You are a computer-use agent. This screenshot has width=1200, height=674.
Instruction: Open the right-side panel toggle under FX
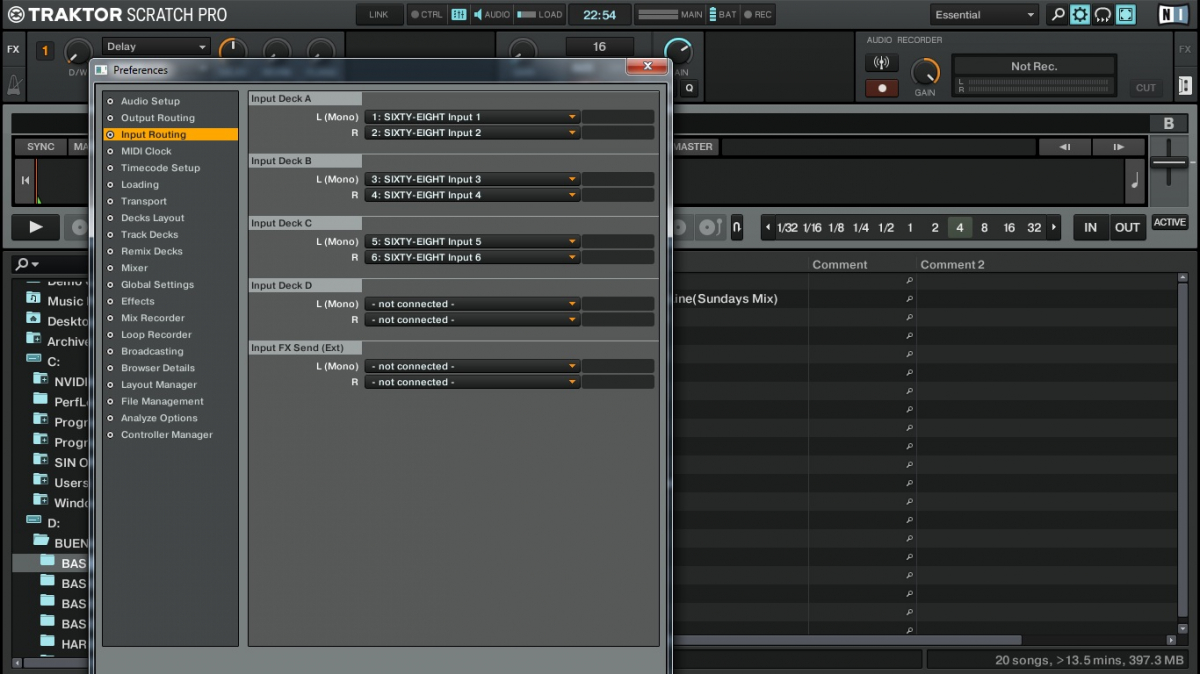click(1185, 86)
